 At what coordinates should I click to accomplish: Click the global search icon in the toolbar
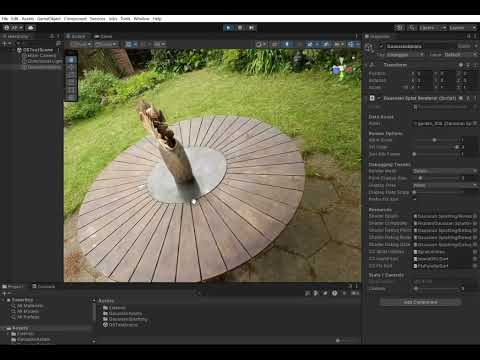click(412, 28)
